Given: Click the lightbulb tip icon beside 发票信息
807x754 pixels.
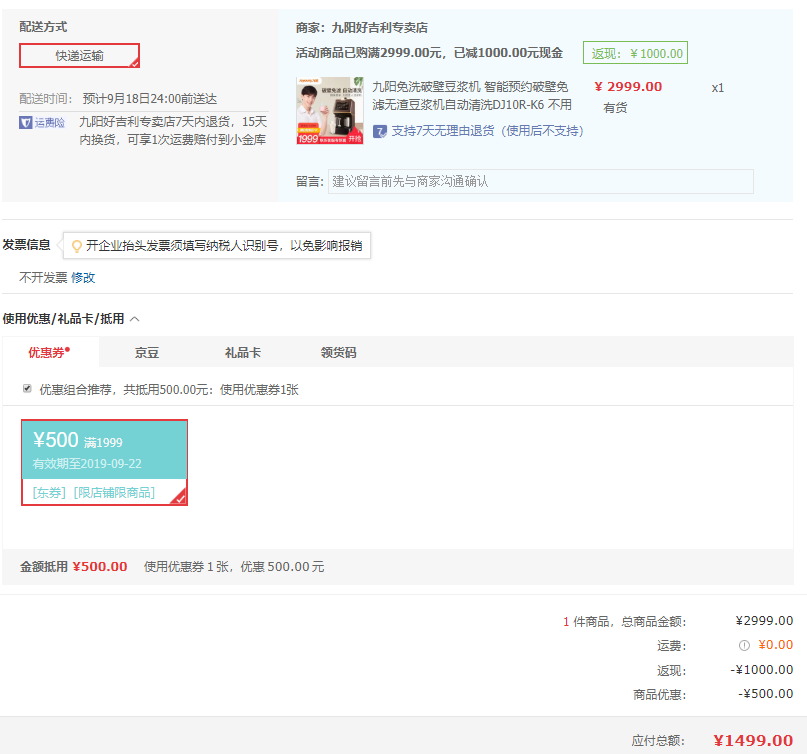Looking at the screenshot, I should (77, 246).
